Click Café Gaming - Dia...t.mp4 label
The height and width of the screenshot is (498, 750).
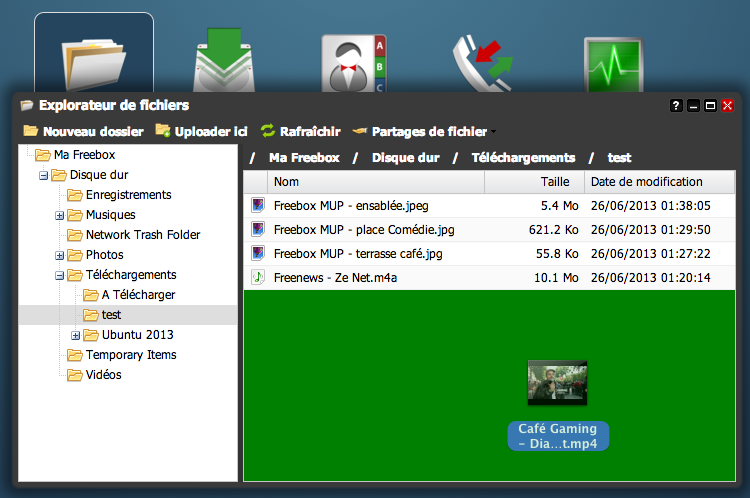(x=558, y=436)
